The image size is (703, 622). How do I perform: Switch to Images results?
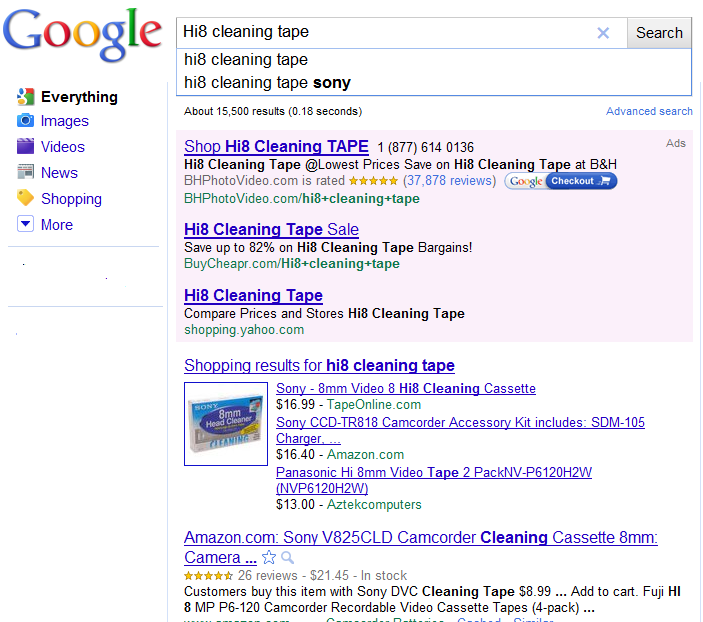click(65, 121)
